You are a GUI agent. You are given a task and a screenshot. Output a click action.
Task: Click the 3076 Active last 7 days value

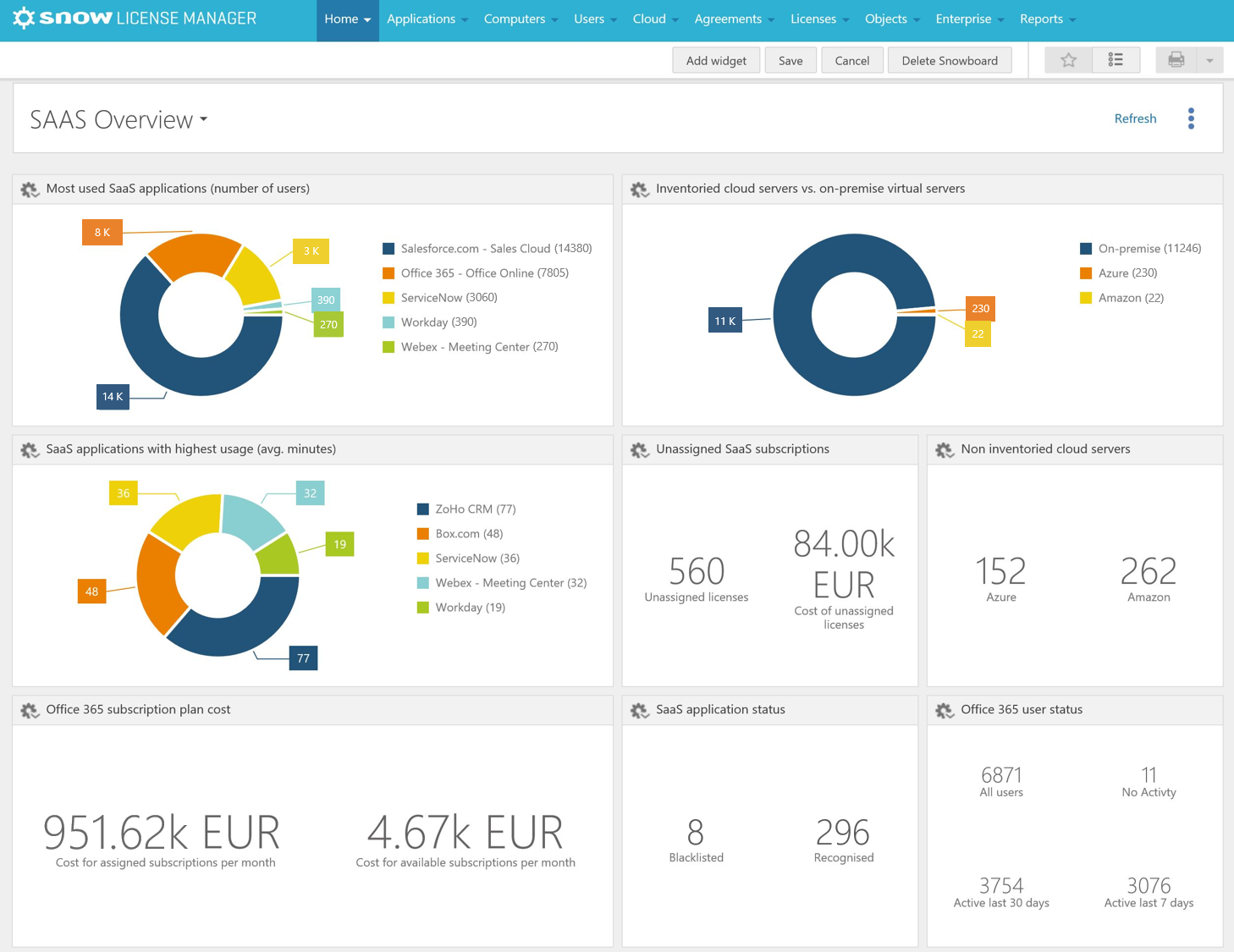1149,886
